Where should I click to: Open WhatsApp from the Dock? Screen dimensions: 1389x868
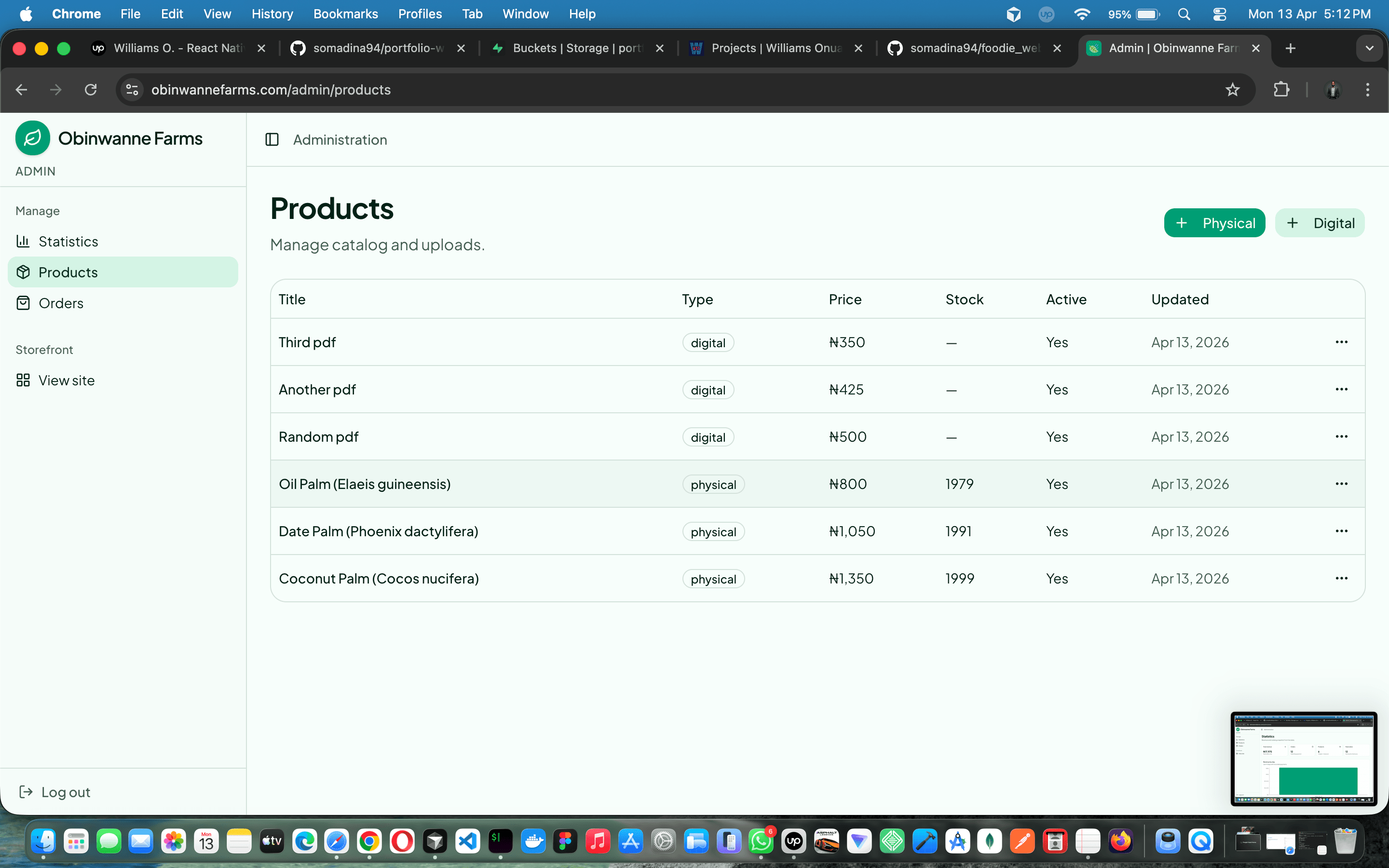tap(761, 841)
